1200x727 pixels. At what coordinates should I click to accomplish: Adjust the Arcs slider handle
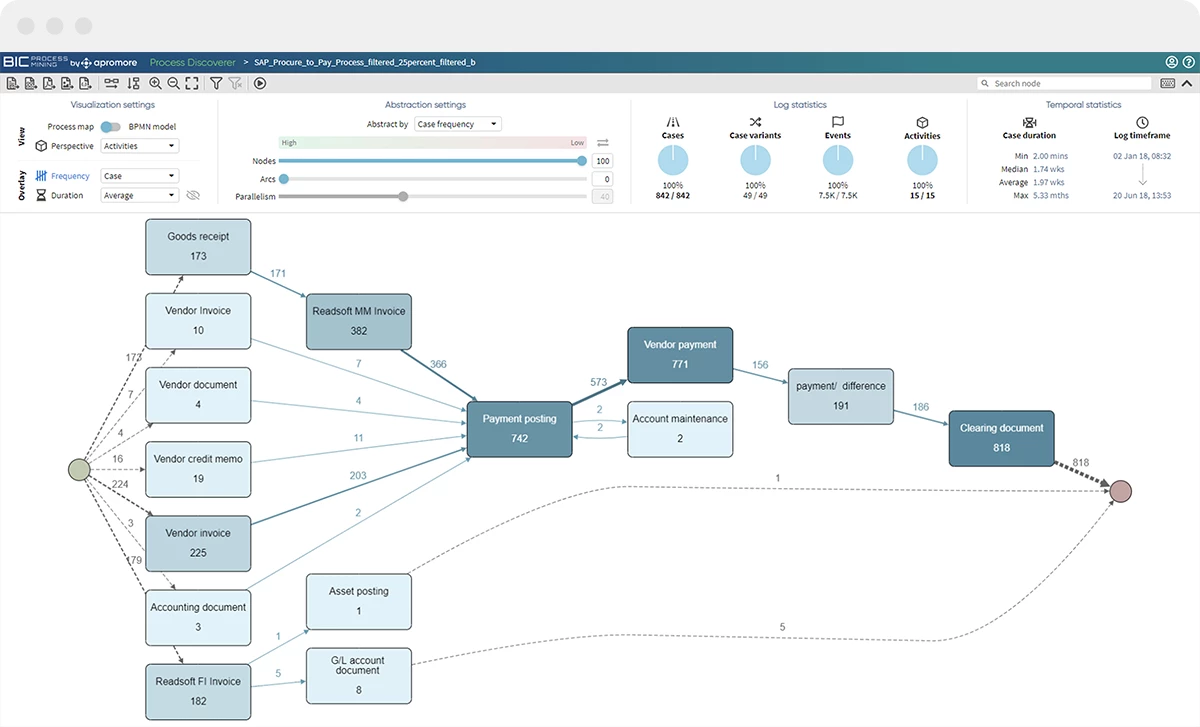coord(284,179)
